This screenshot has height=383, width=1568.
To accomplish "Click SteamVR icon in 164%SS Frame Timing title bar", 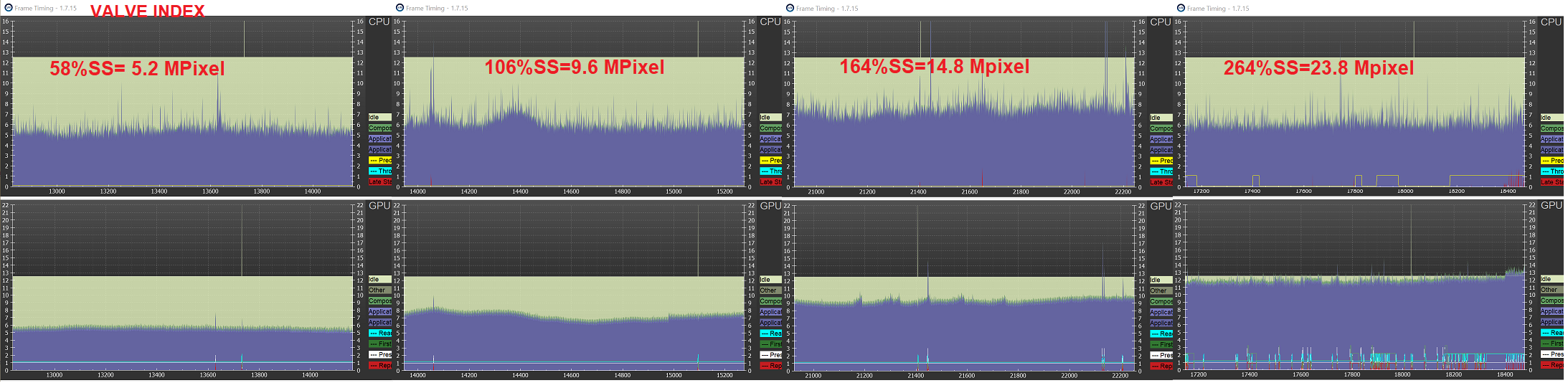I will [790, 8].
